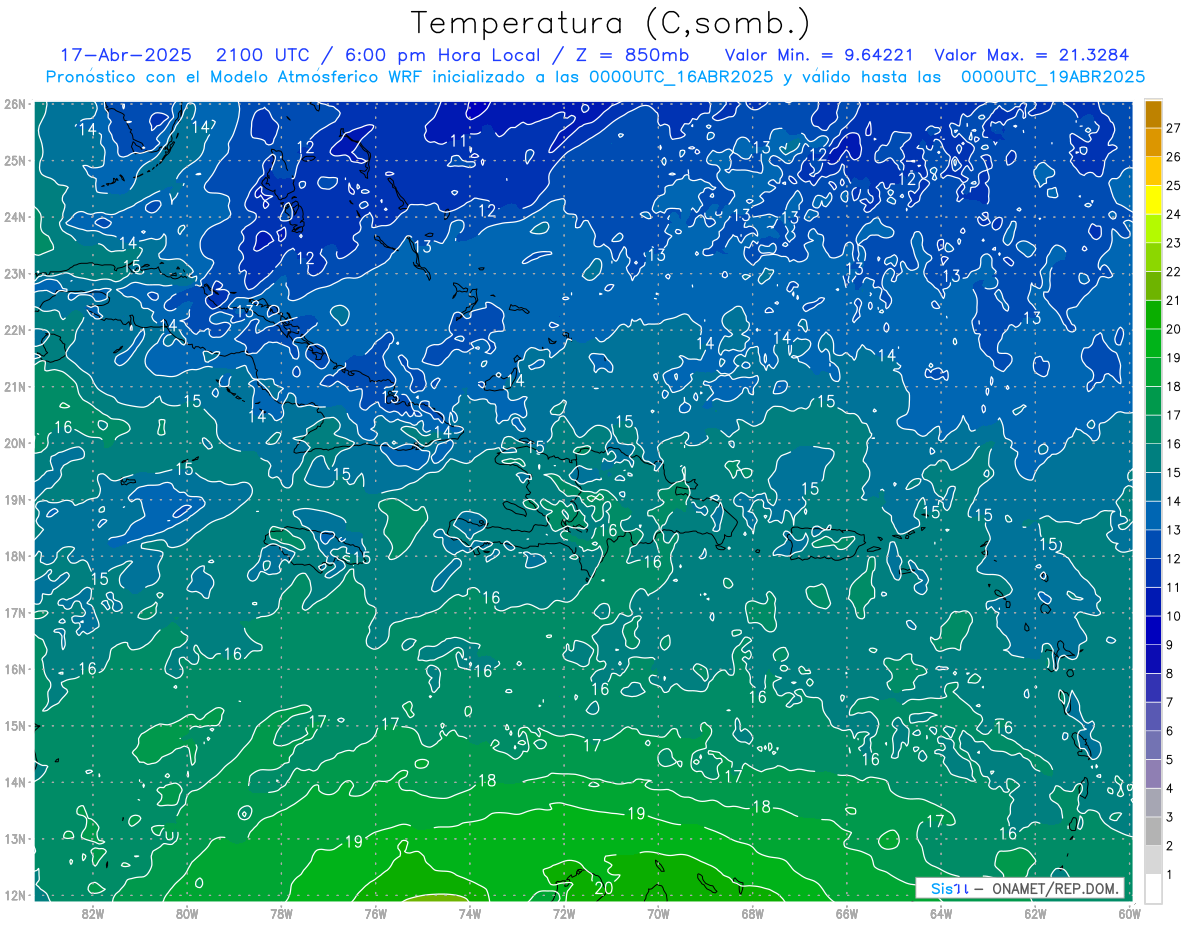Click the color scale number '16'
Image resolution: width=1200 pixels, height=927 pixels.
1174,444
